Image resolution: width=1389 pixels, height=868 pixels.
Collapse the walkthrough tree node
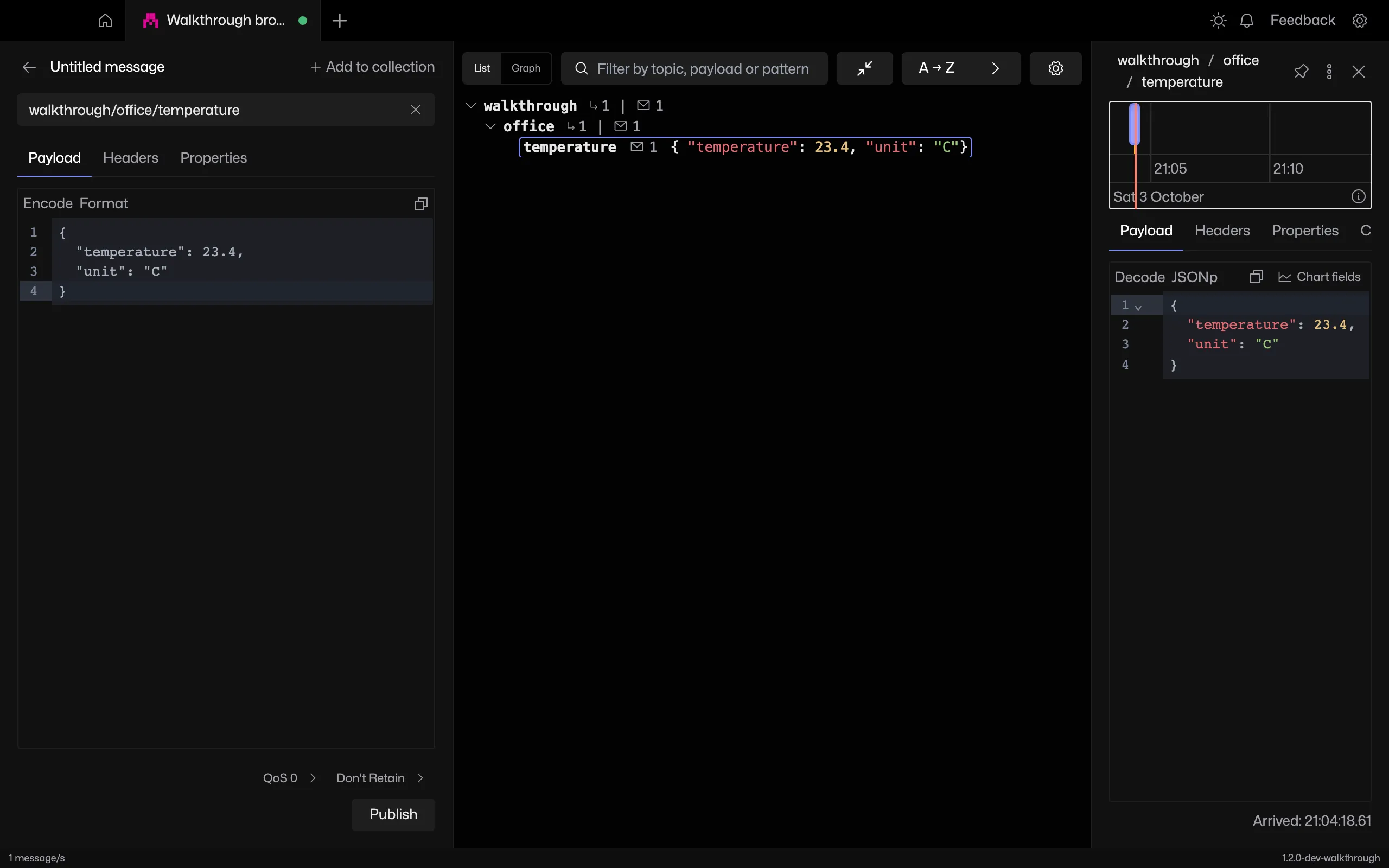[x=470, y=106]
